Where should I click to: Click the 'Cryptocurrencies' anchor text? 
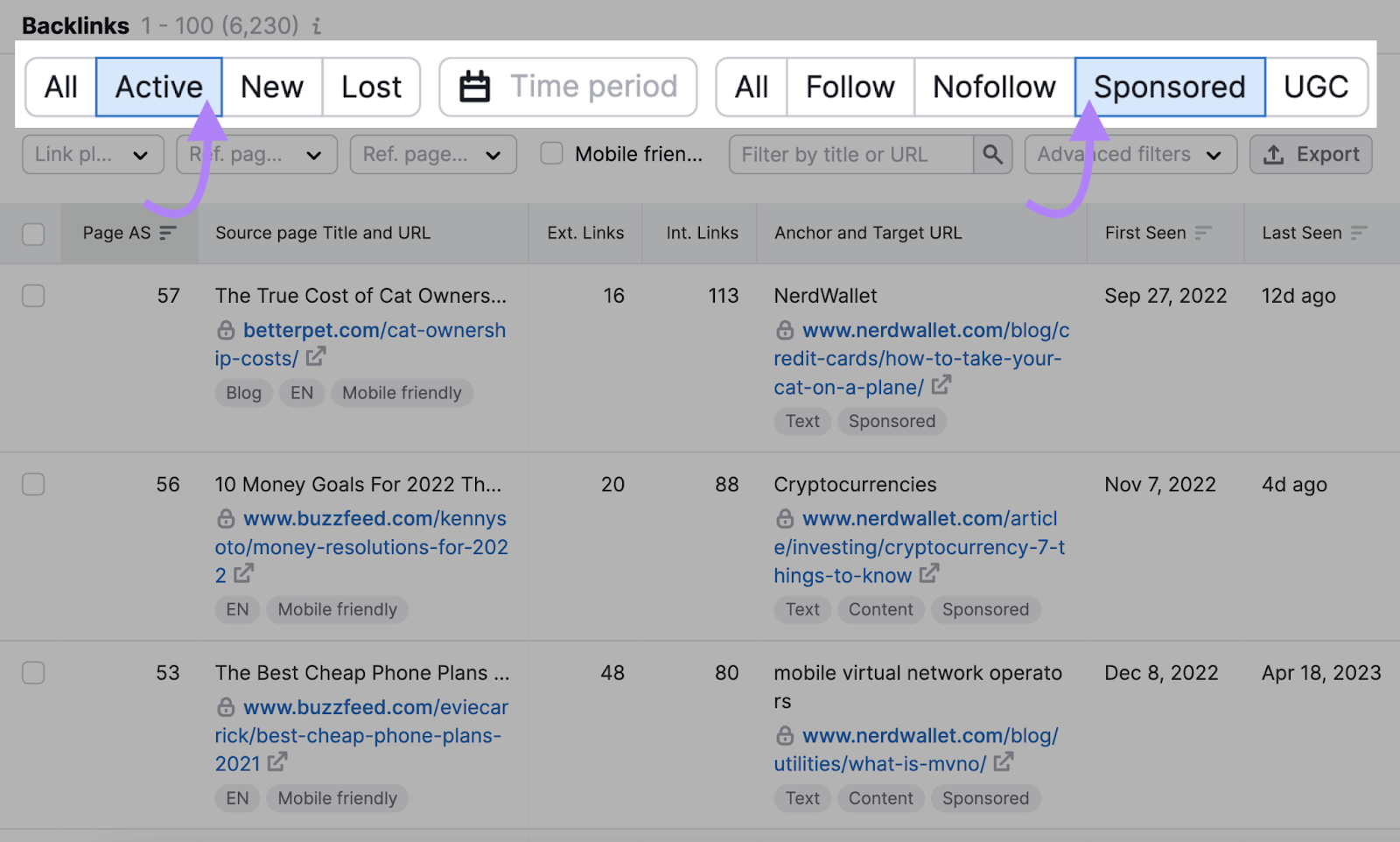[x=855, y=484]
